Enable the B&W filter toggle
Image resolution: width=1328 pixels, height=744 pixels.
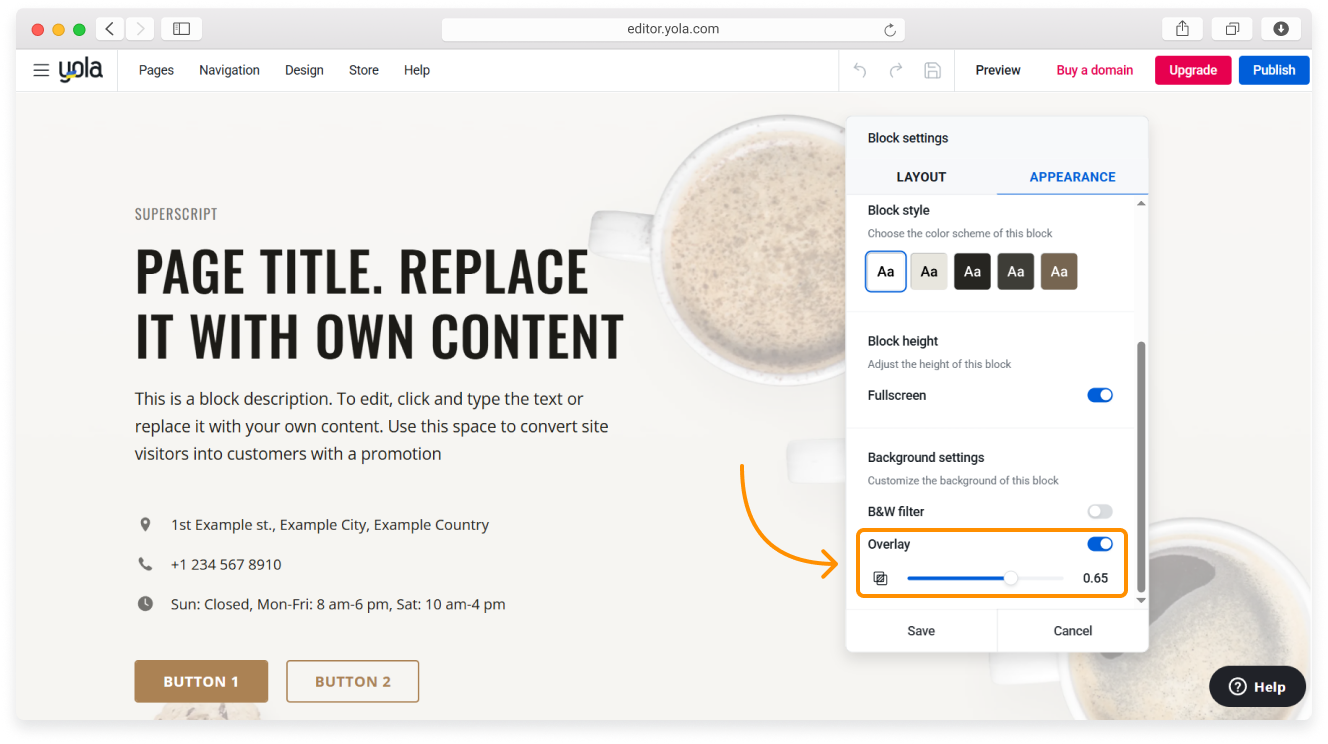click(x=1099, y=512)
